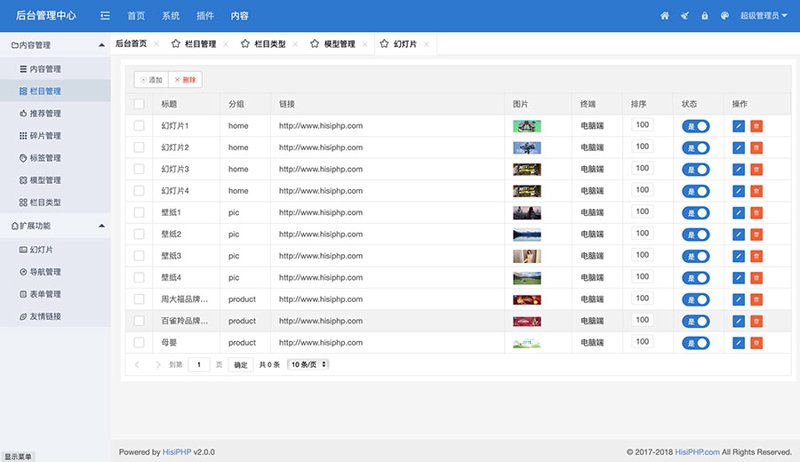Edit the 幻灯片4 row
The height and width of the screenshot is (462, 800).
[x=738, y=191]
